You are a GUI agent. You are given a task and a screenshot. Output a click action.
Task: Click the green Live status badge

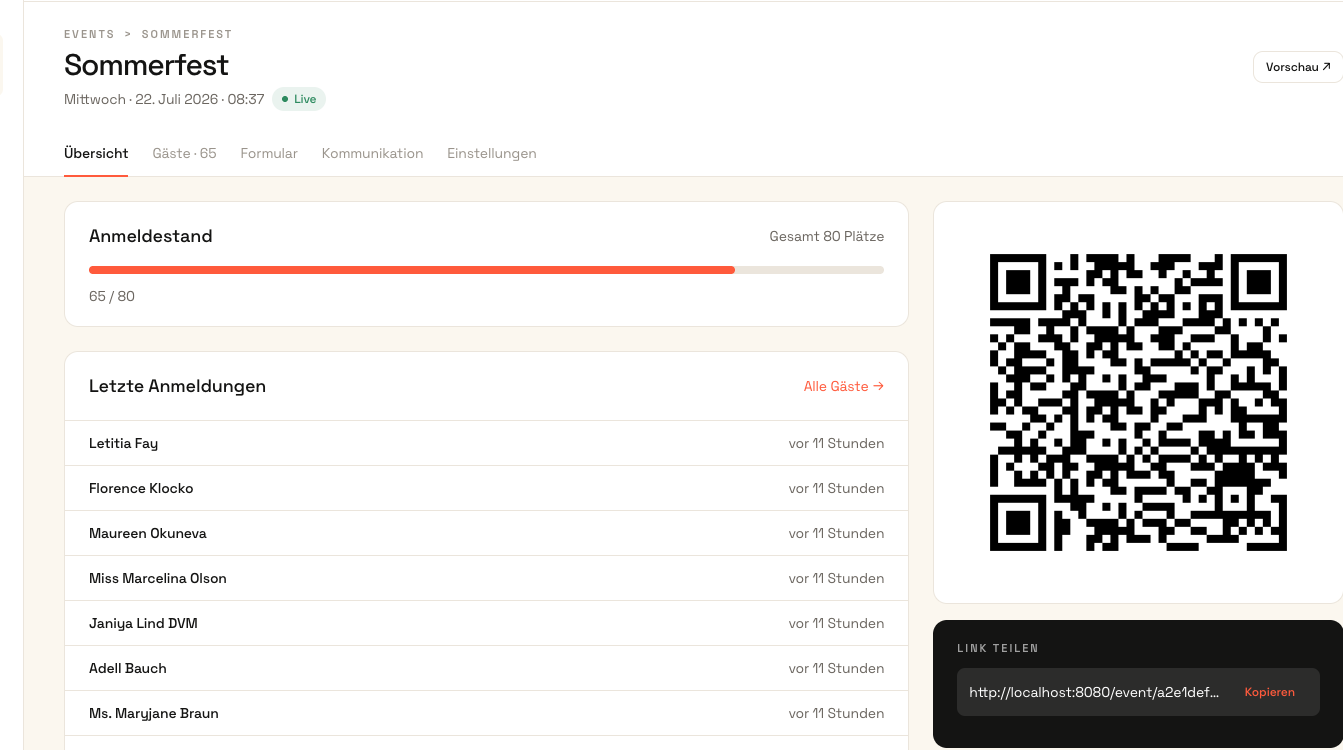(x=299, y=99)
